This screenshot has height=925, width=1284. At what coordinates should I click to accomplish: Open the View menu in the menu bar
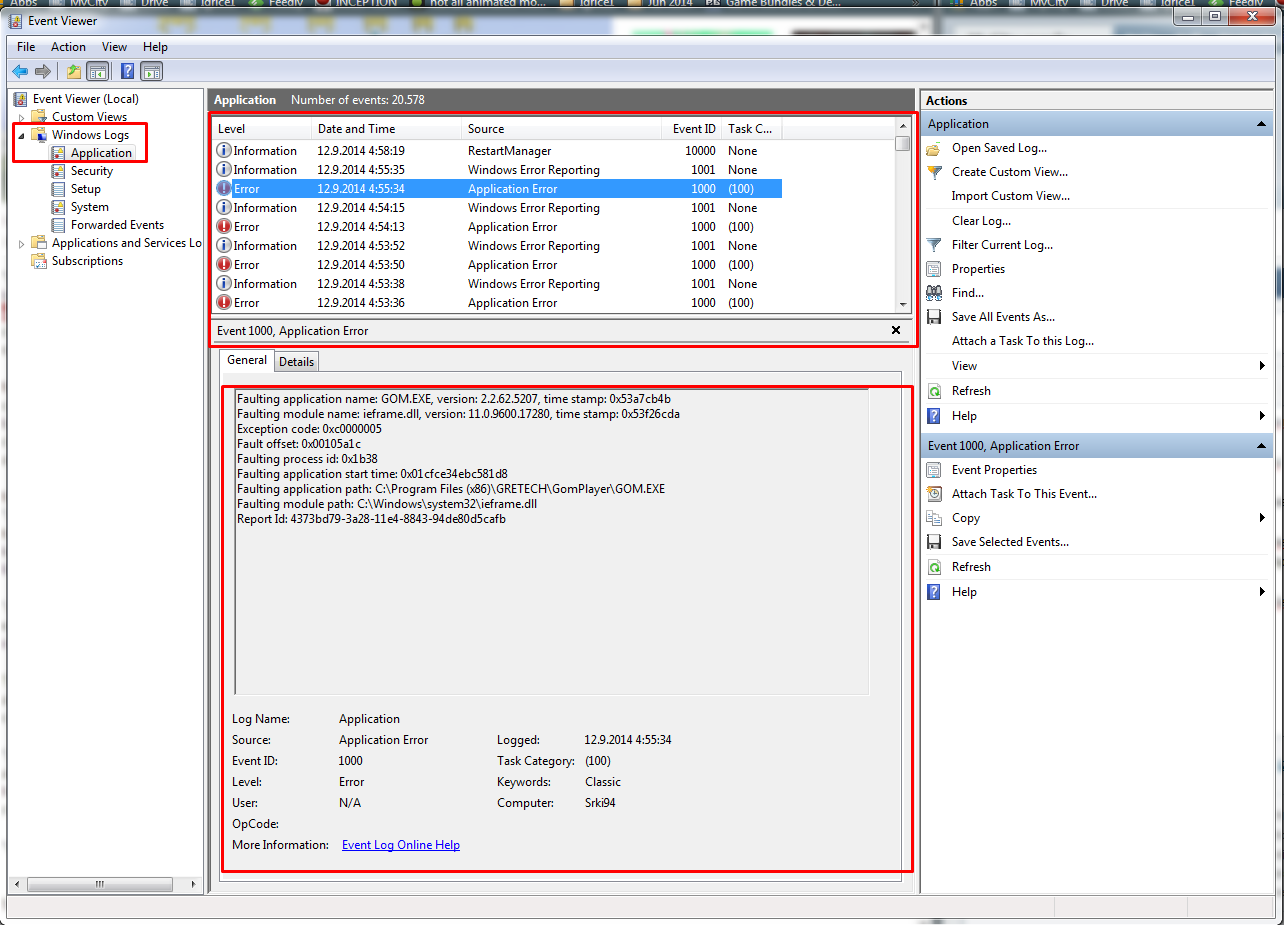[115, 47]
